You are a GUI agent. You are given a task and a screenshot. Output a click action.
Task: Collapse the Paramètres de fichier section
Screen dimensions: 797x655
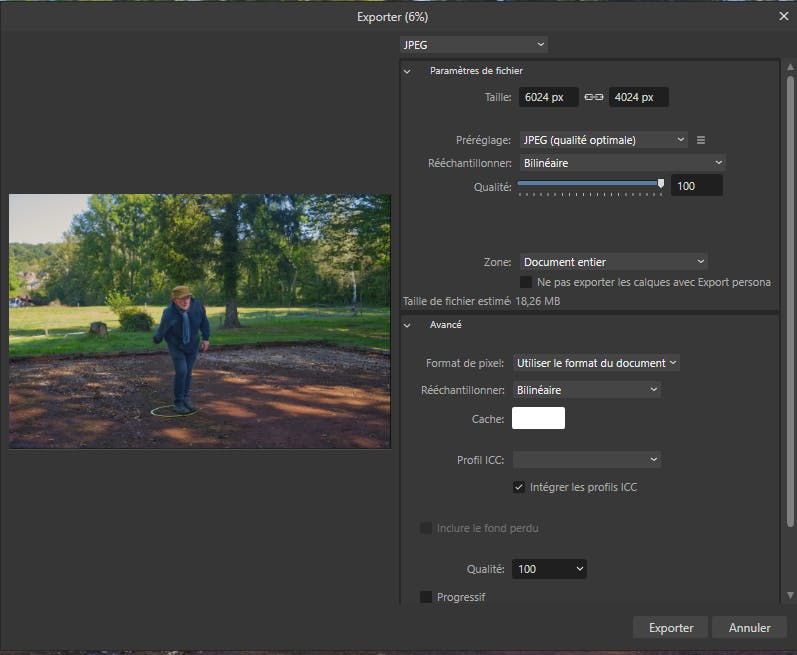click(x=408, y=71)
